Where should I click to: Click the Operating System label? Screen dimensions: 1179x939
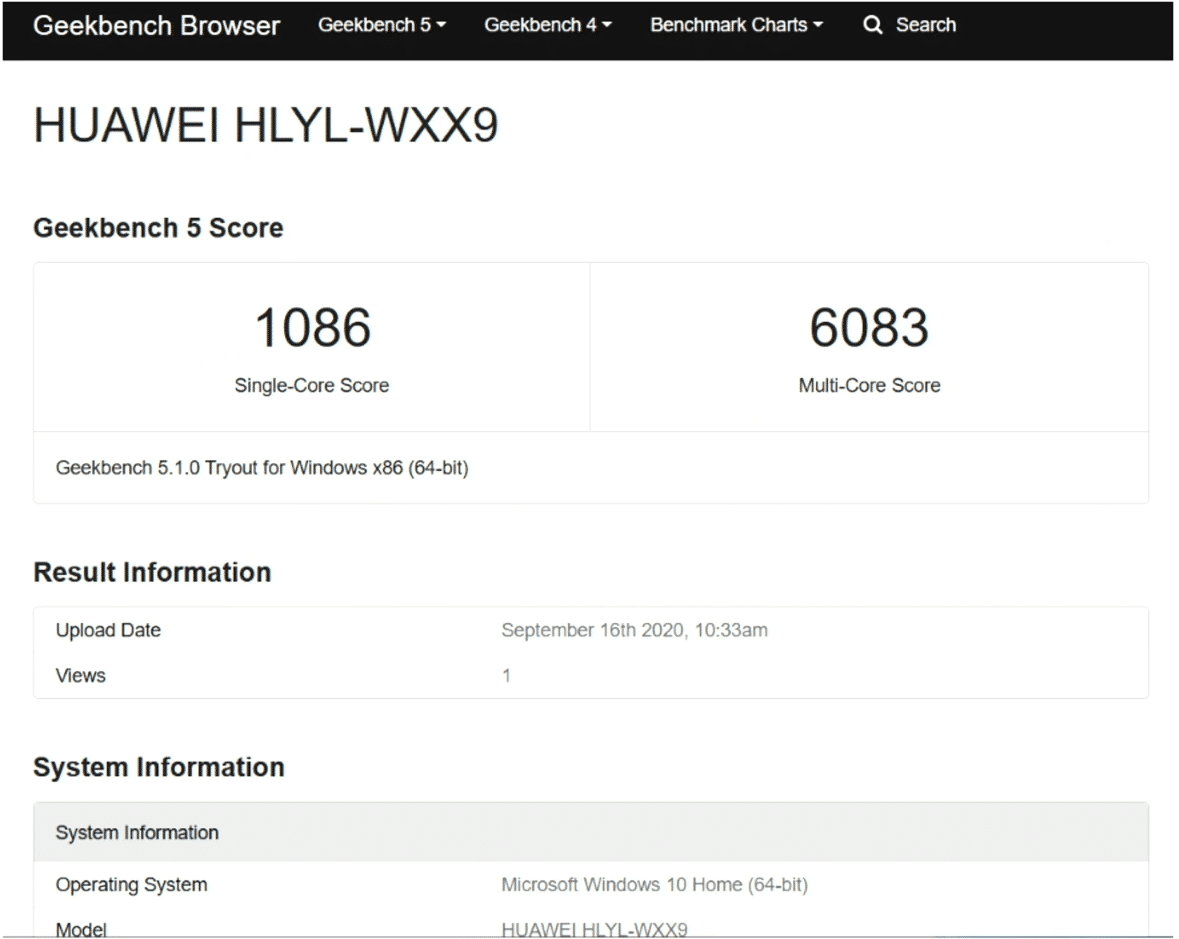[x=132, y=885]
